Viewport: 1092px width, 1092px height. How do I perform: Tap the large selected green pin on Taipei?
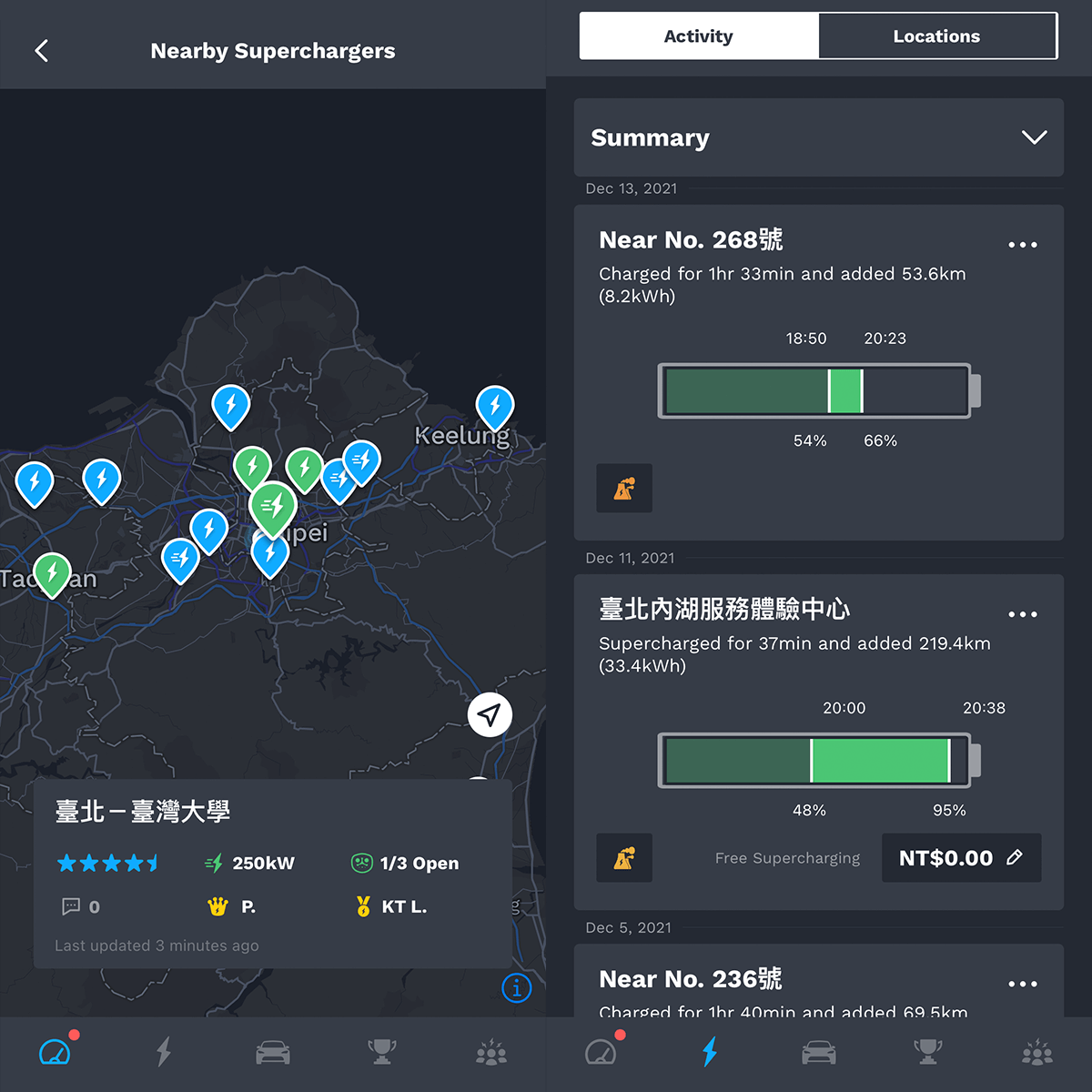point(273,510)
